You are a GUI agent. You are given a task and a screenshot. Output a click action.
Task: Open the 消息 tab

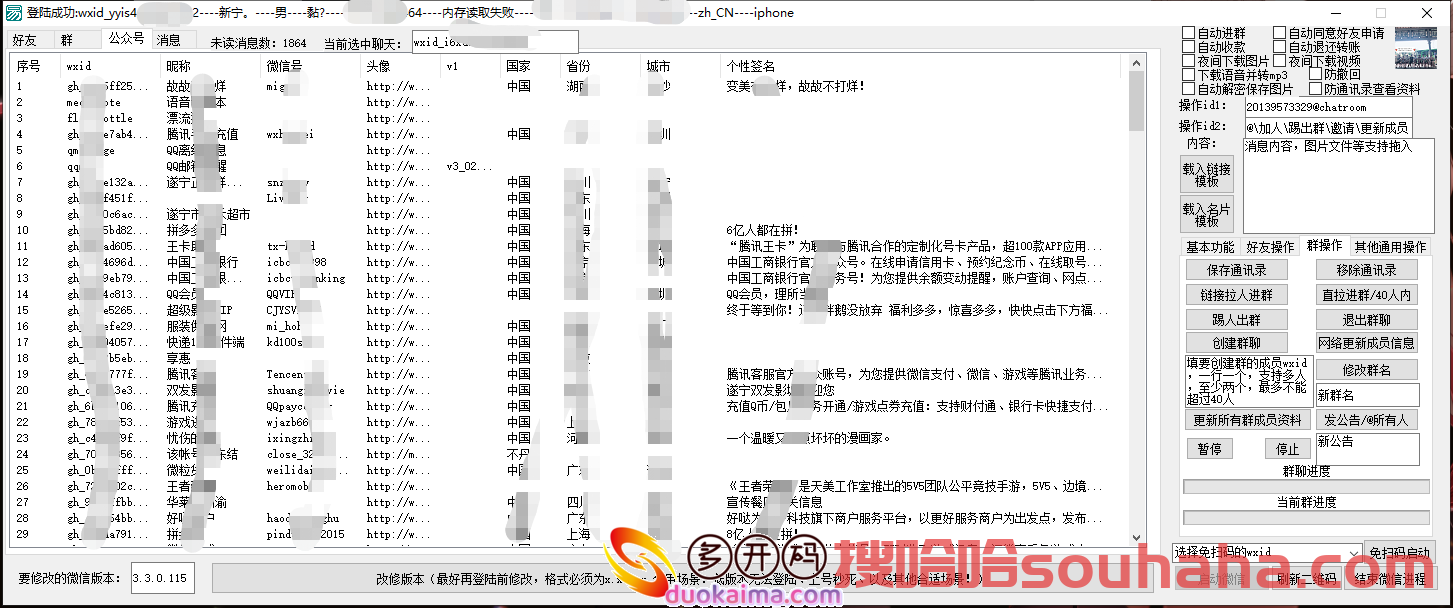(x=169, y=41)
